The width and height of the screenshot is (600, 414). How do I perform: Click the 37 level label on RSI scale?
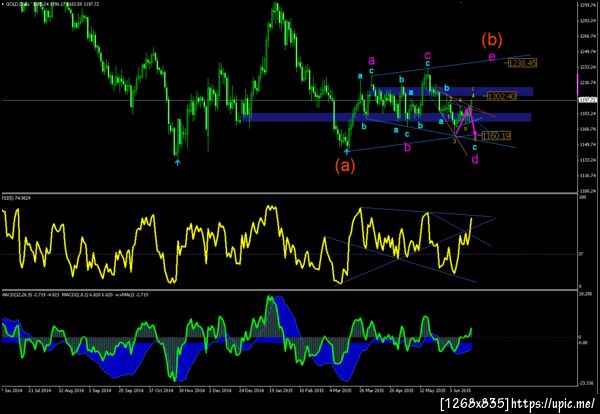click(581, 254)
